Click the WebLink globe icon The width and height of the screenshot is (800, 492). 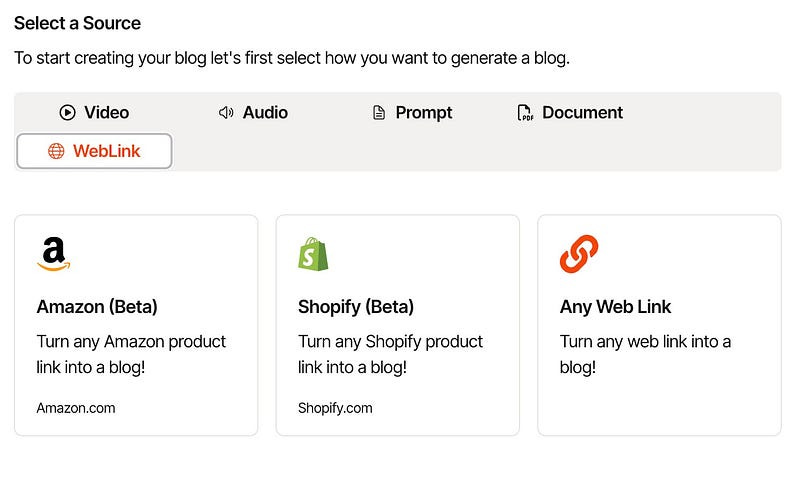click(56, 151)
